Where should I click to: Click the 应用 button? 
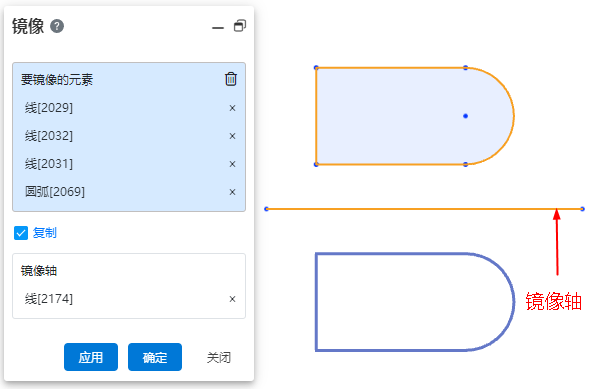tap(91, 357)
